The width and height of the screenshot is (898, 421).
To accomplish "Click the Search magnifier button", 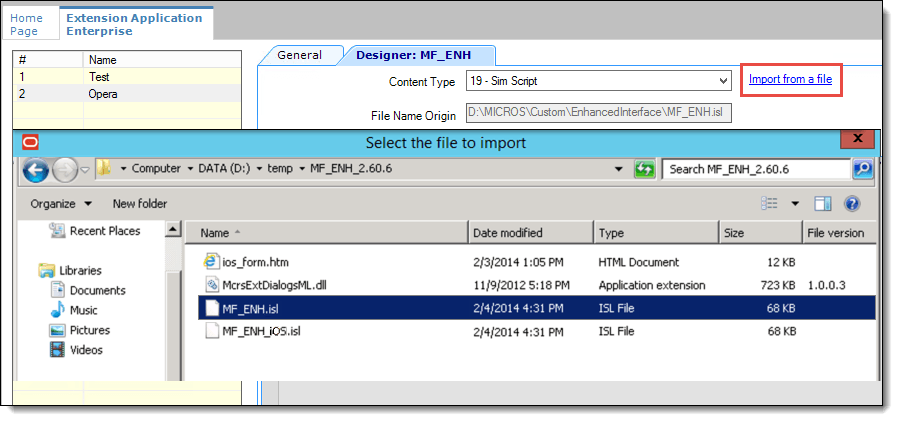I will point(862,169).
